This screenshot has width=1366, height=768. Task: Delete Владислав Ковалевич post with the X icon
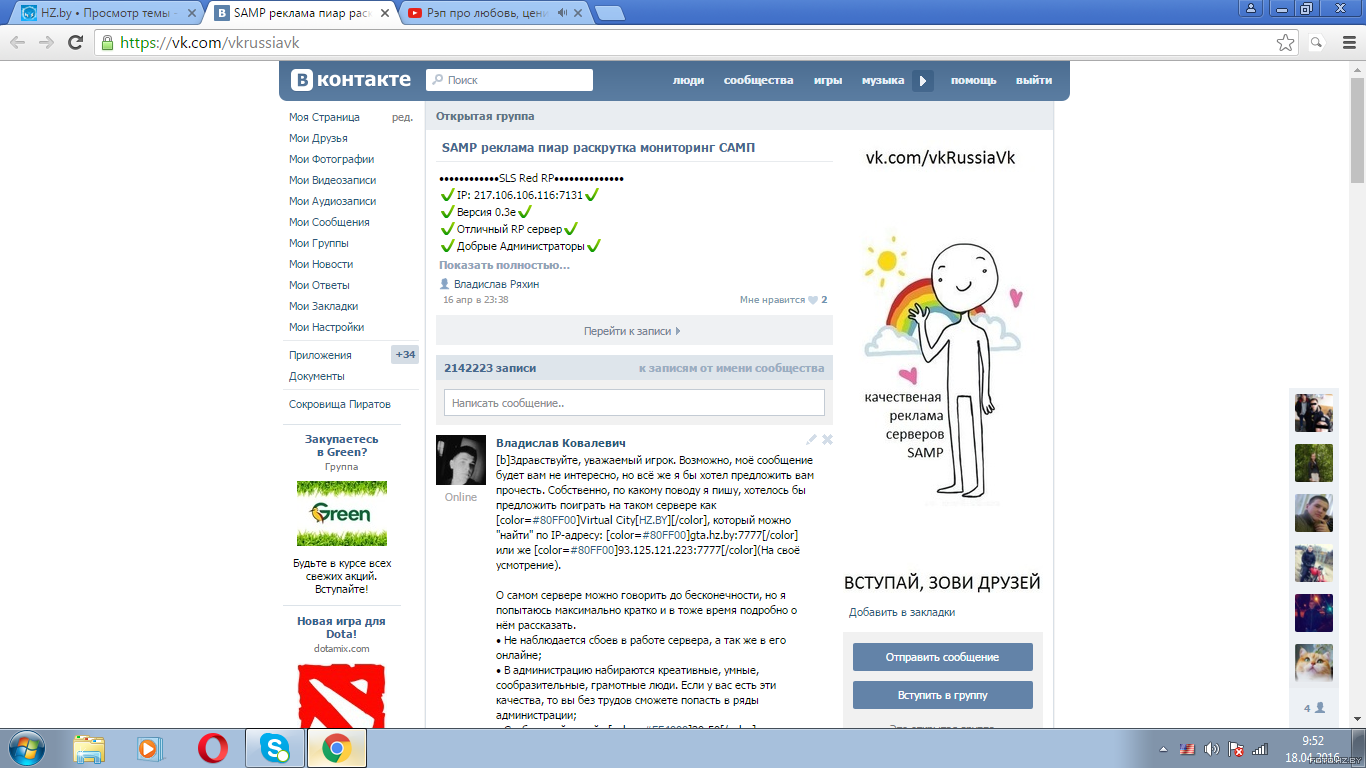tap(827, 439)
